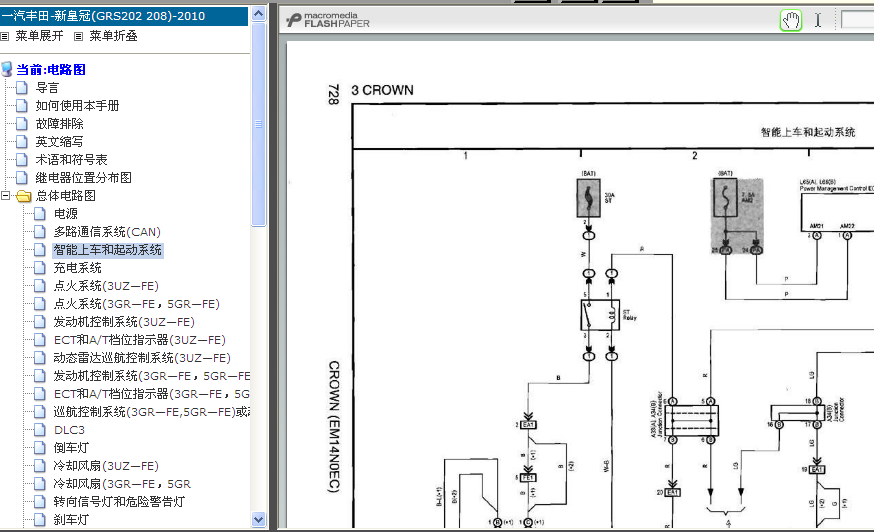Click page icon next to 电源
The height and width of the screenshot is (532, 874).
tap(40, 214)
